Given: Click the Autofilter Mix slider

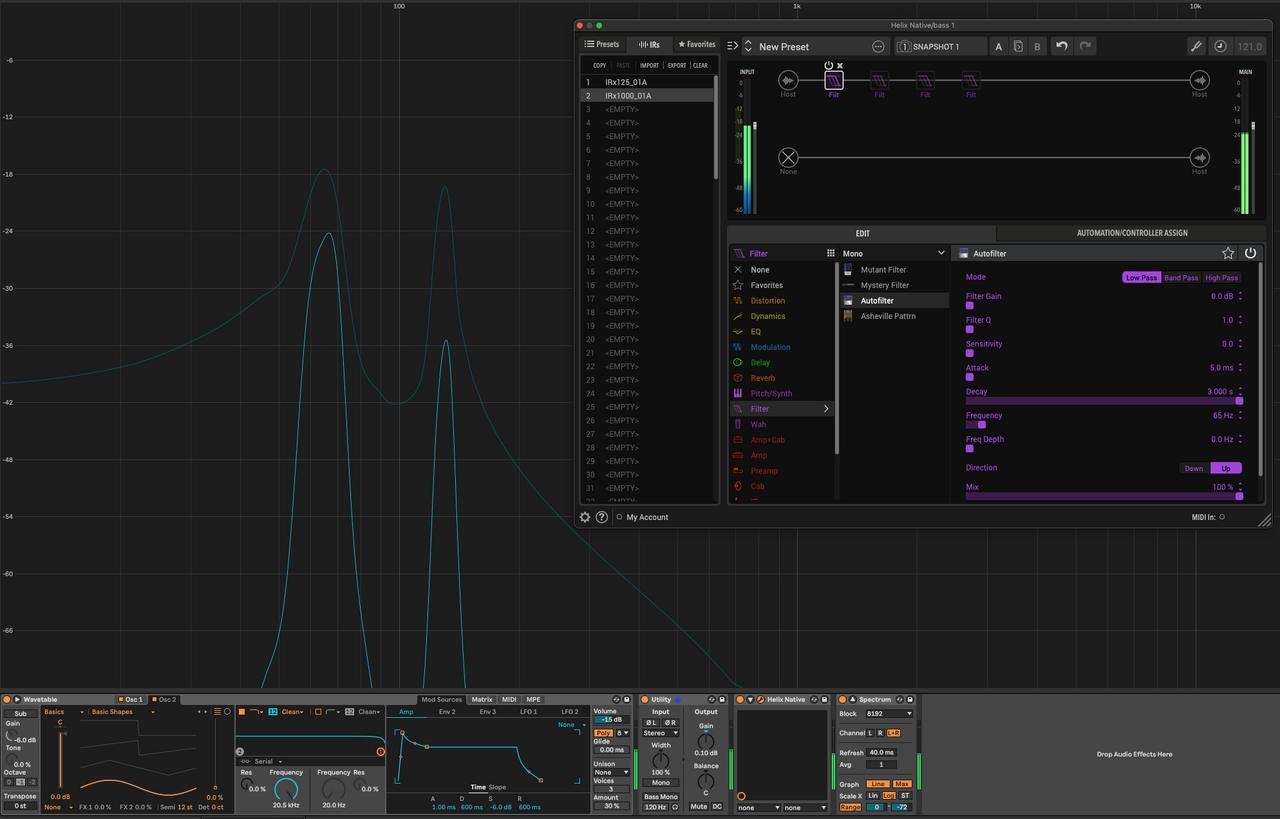Looking at the screenshot, I should click(x=1104, y=496).
